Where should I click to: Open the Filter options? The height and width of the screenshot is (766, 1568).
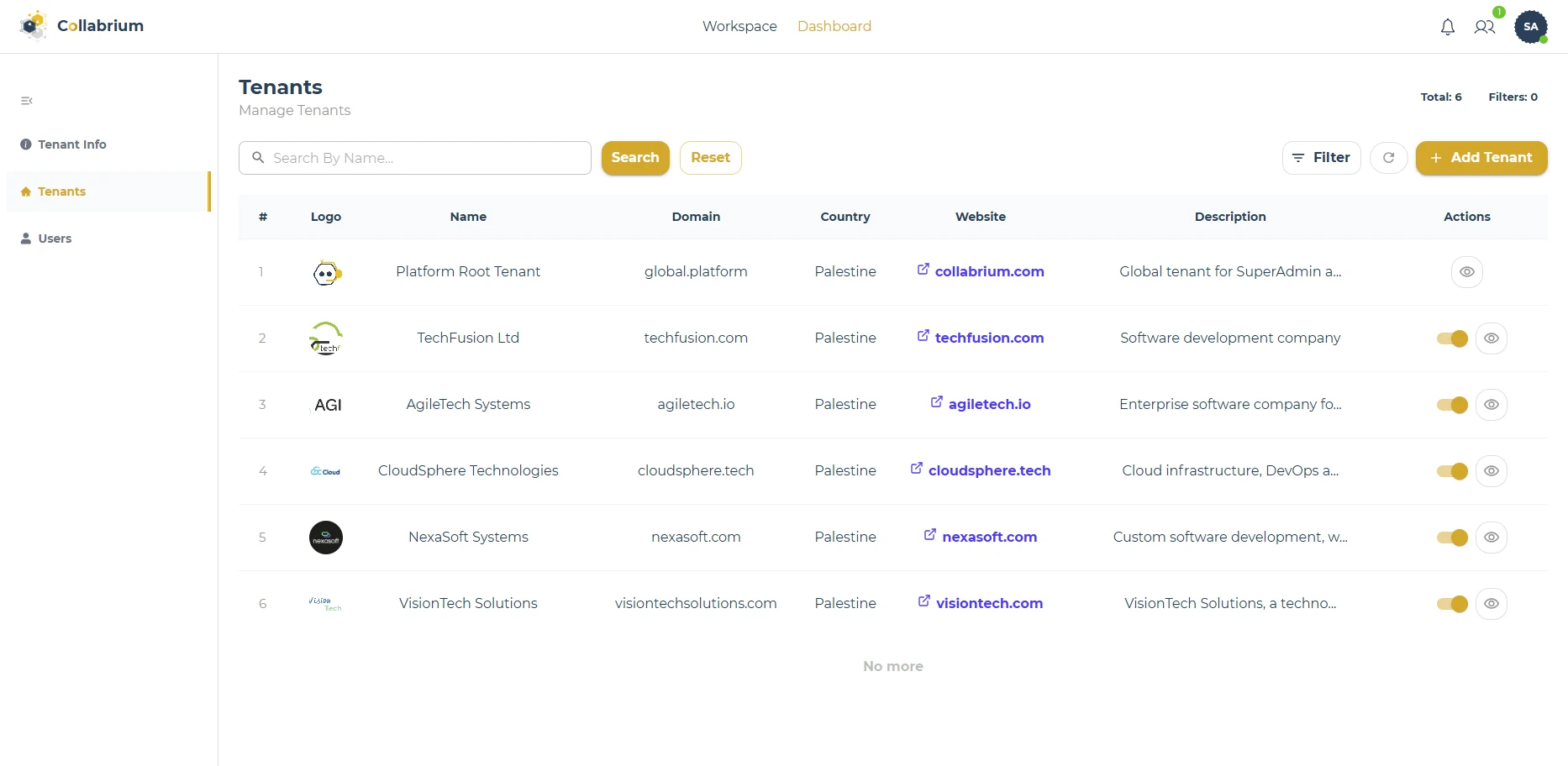[1321, 158]
